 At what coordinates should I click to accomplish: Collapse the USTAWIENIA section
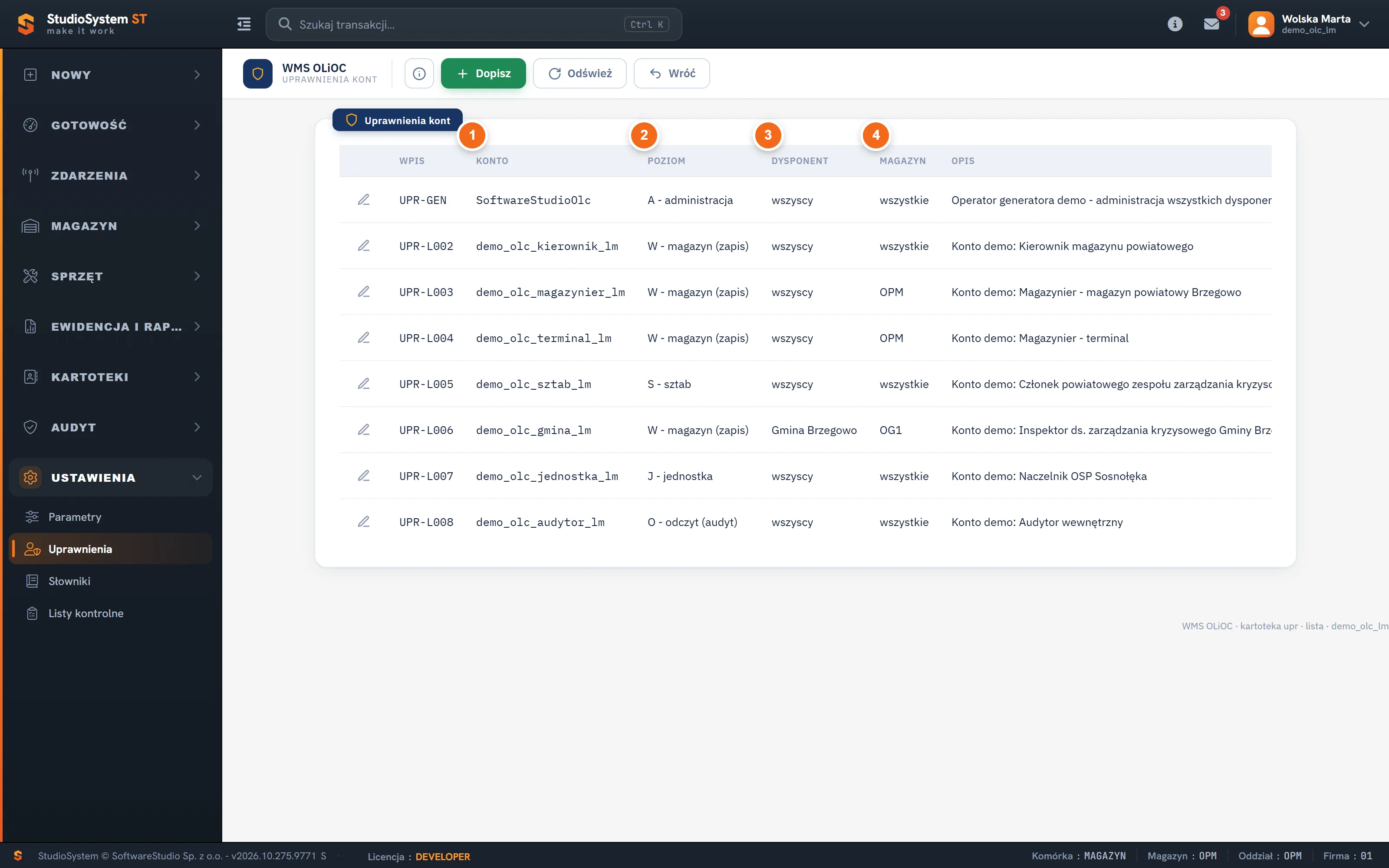(x=111, y=478)
